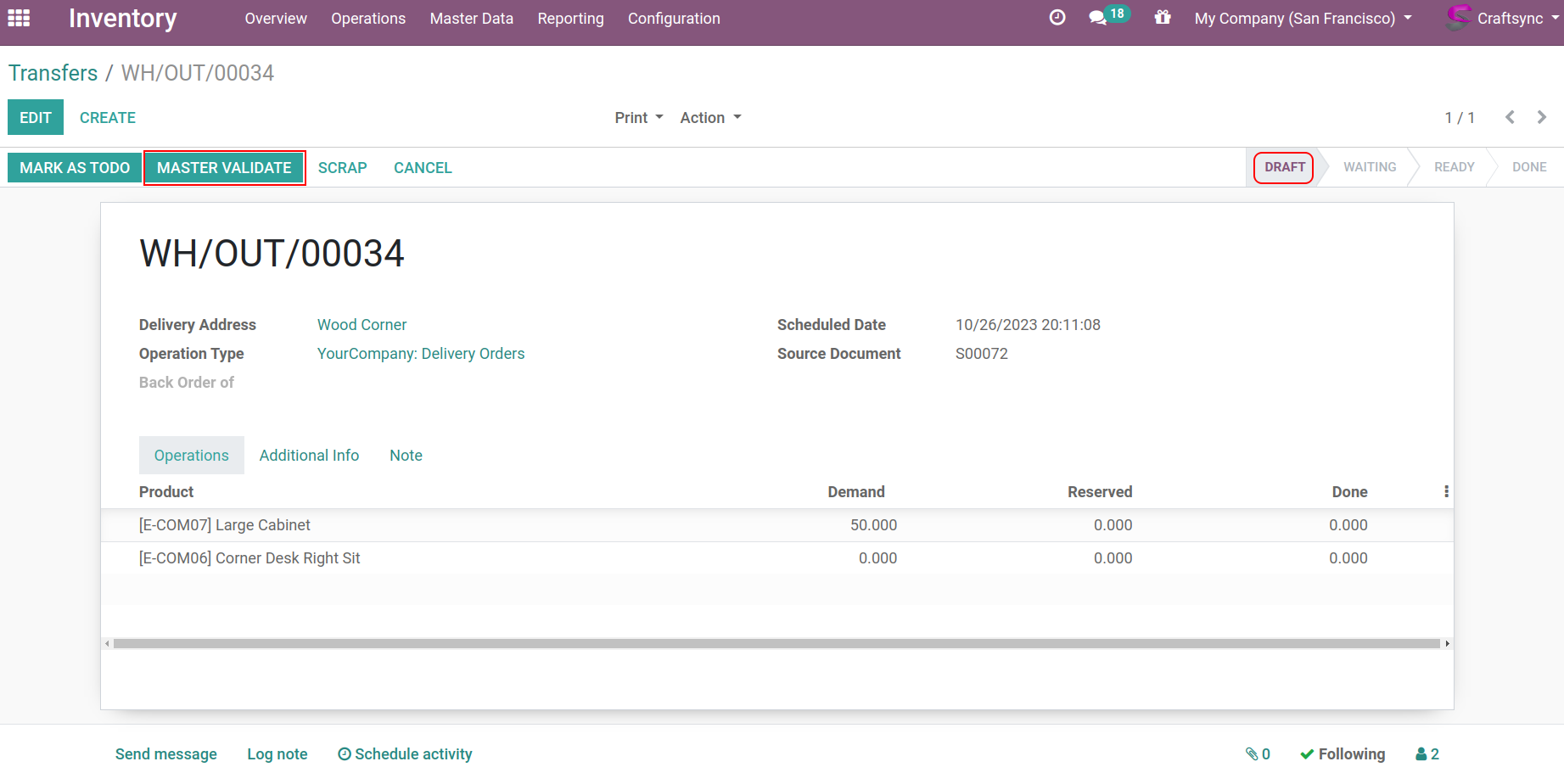Open the conversations chat icon
1564x784 pixels.
tap(1098, 18)
